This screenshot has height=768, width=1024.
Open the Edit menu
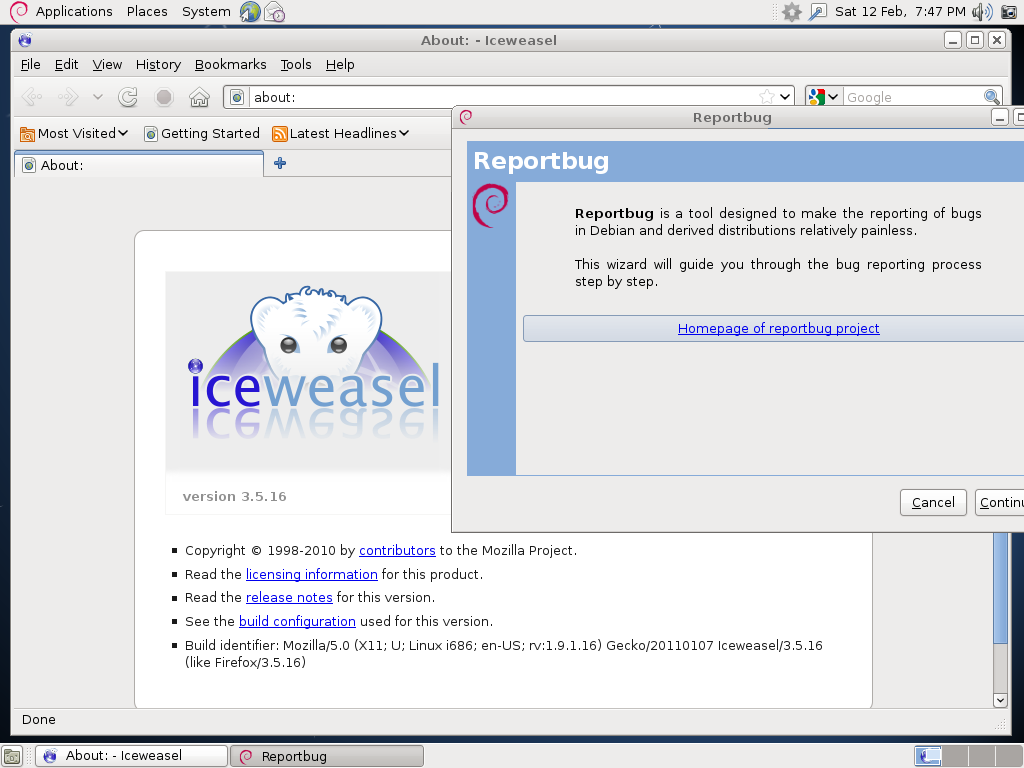(67, 65)
